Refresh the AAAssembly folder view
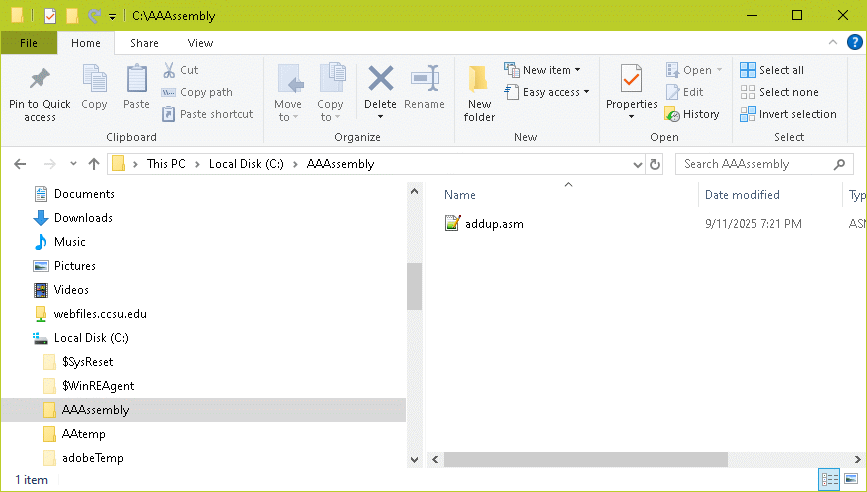Viewport: 867px width, 492px height. 656,164
